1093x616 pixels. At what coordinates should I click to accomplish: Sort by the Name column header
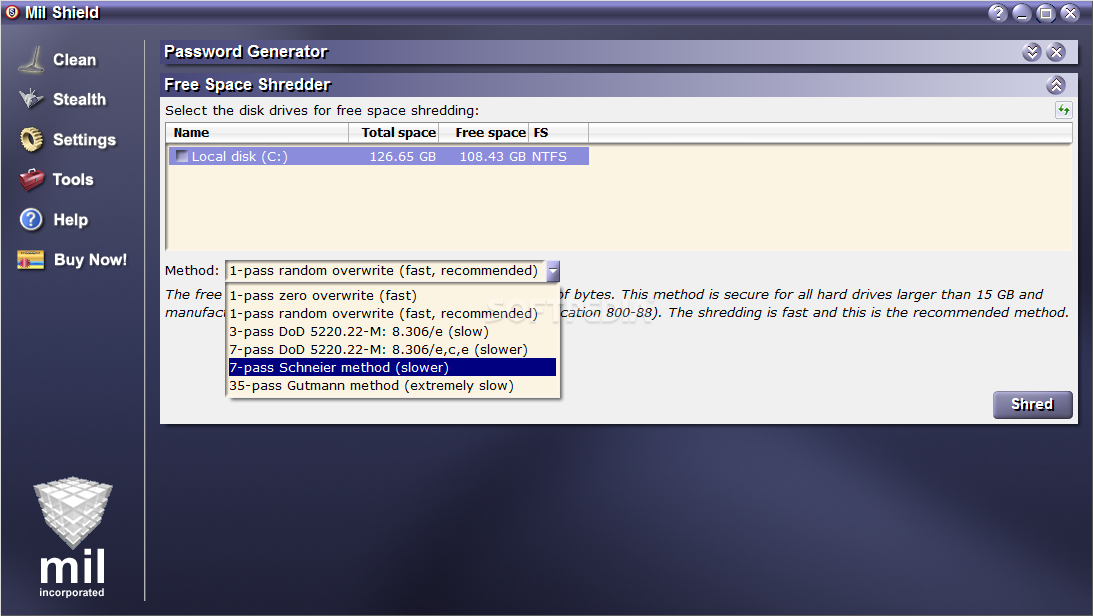(x=257, y=132)
